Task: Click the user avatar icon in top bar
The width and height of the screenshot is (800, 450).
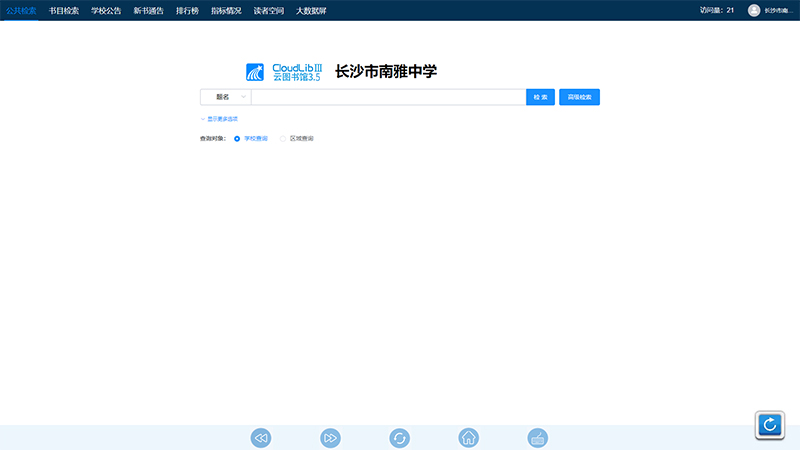Action: pos(754,10)
